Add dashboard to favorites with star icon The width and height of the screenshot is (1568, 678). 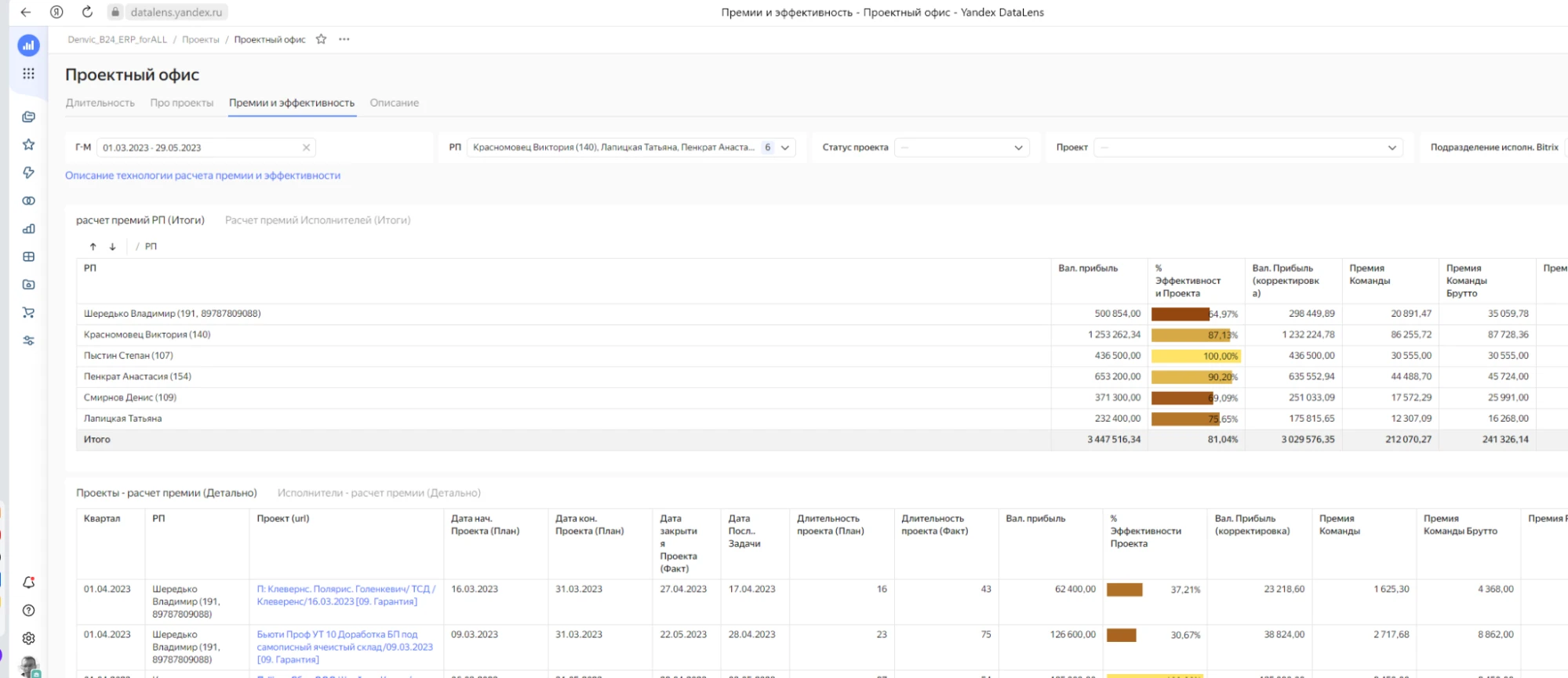321,39
